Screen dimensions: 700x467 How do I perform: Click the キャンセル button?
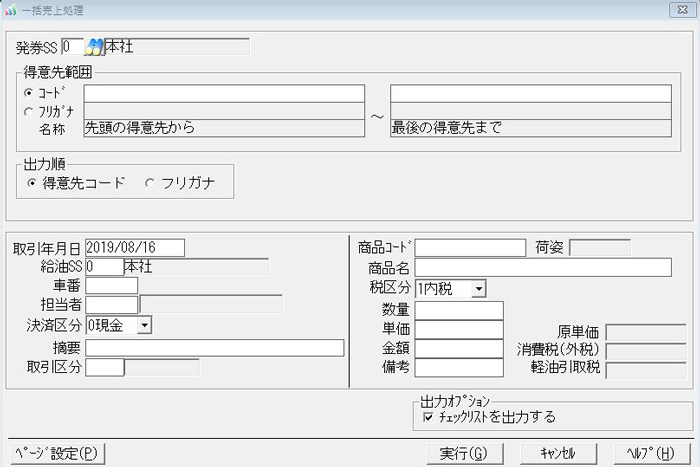pos(556,453)
